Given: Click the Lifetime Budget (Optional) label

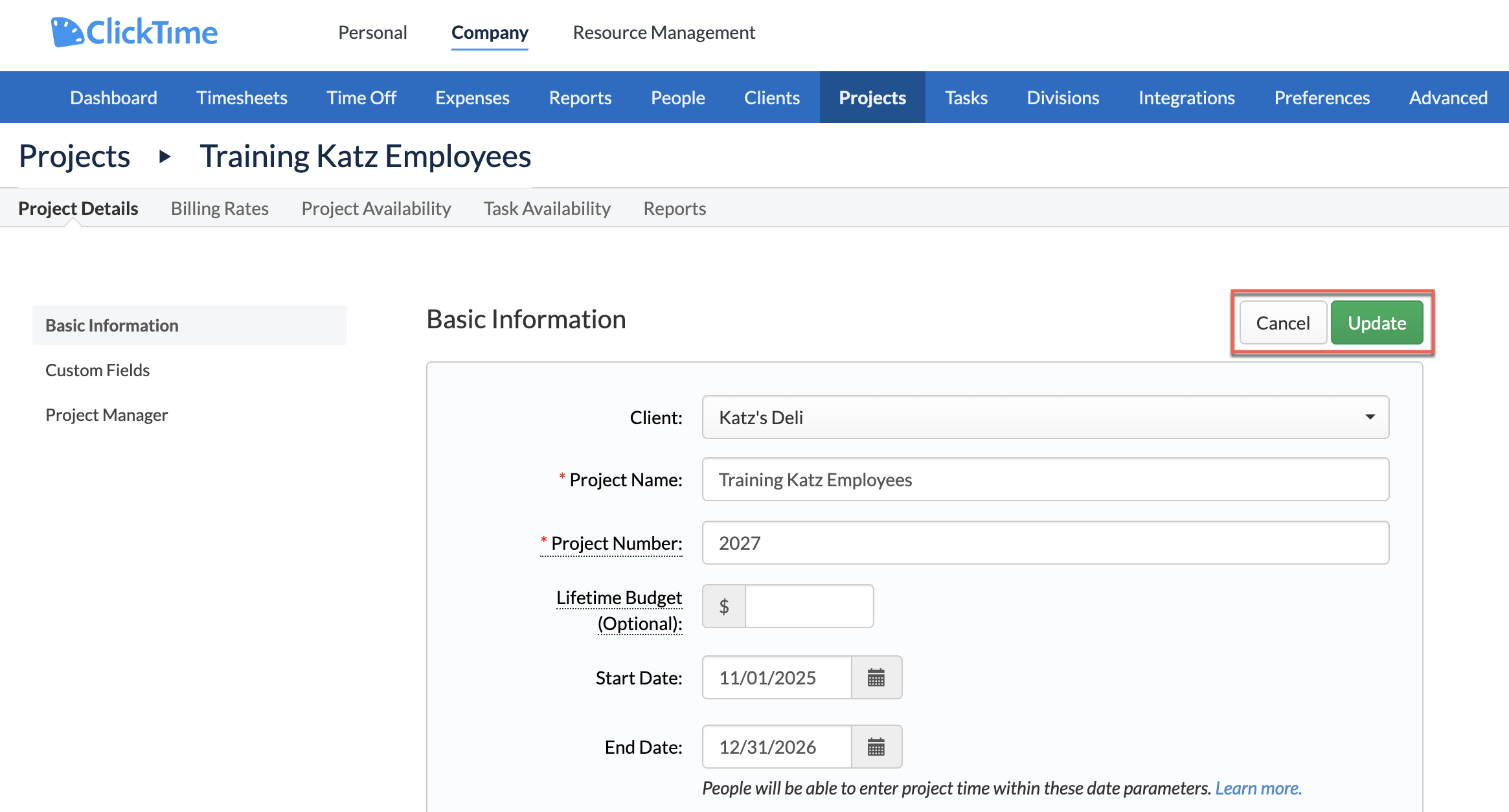Looking at the screenshot, I should (619, 610).
